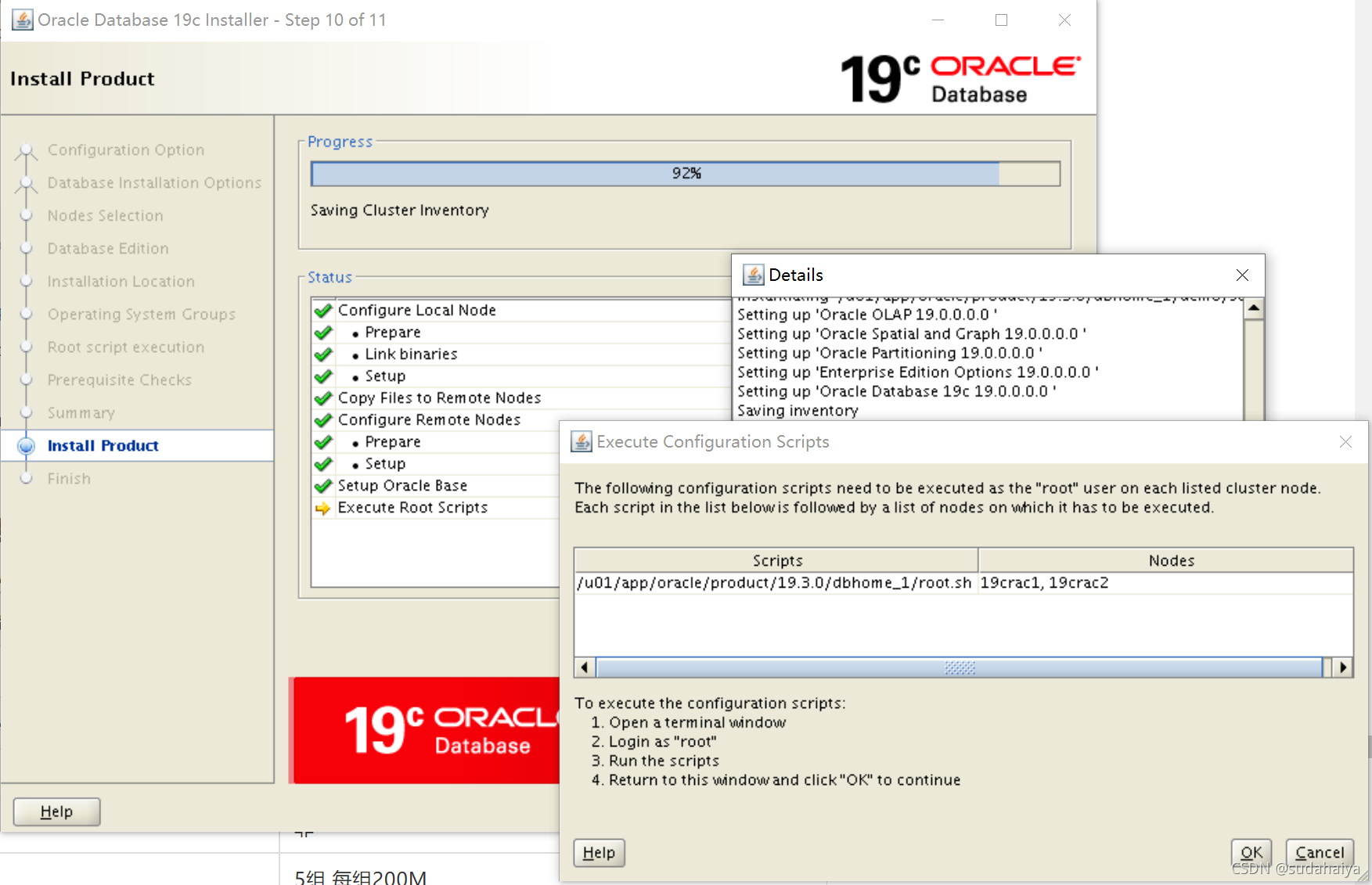
Task: Select 'Configuration Option' step in sidebar
Action: [x=126, y=149]
